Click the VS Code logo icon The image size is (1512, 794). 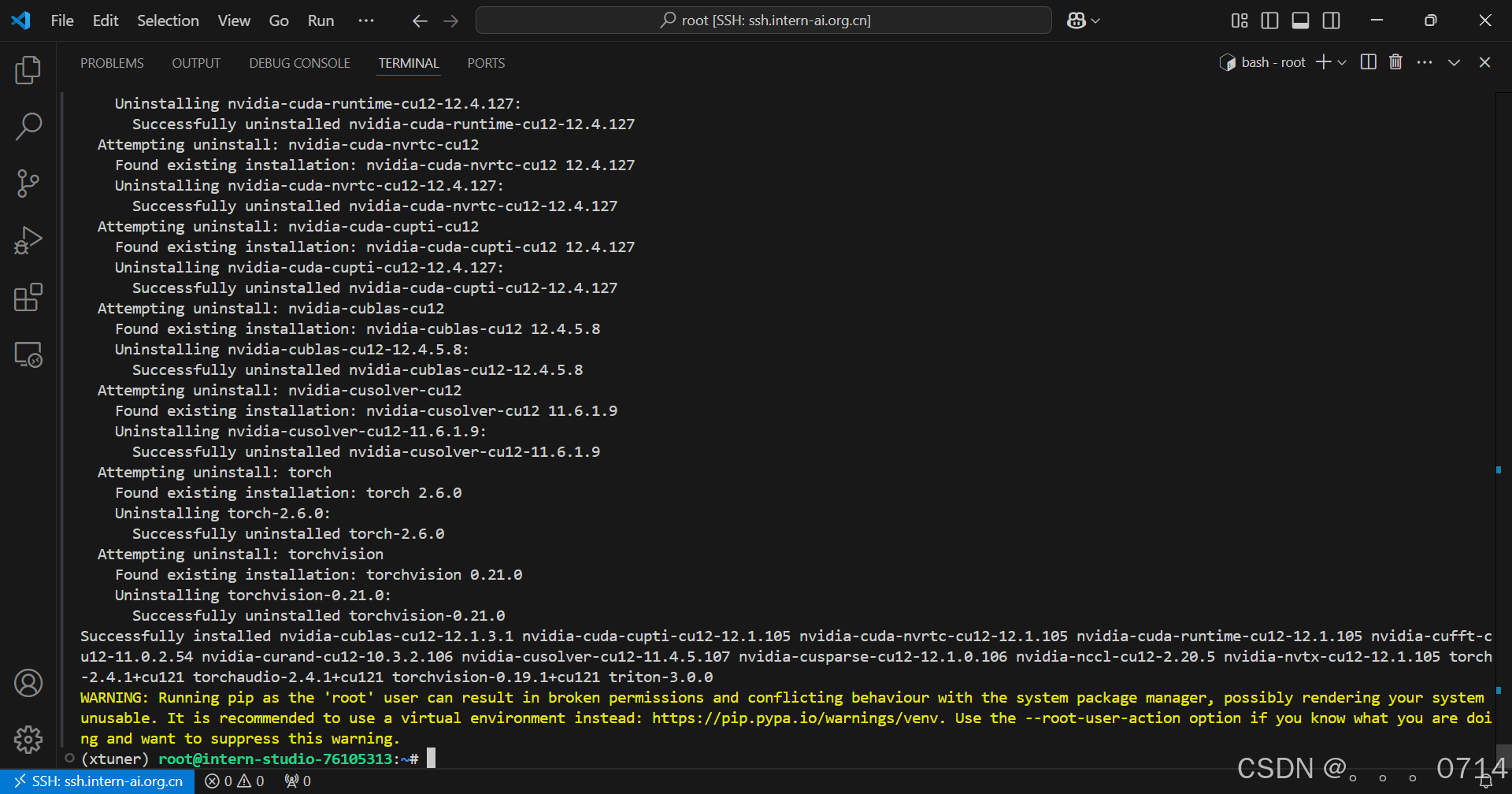tap(21, 20)
